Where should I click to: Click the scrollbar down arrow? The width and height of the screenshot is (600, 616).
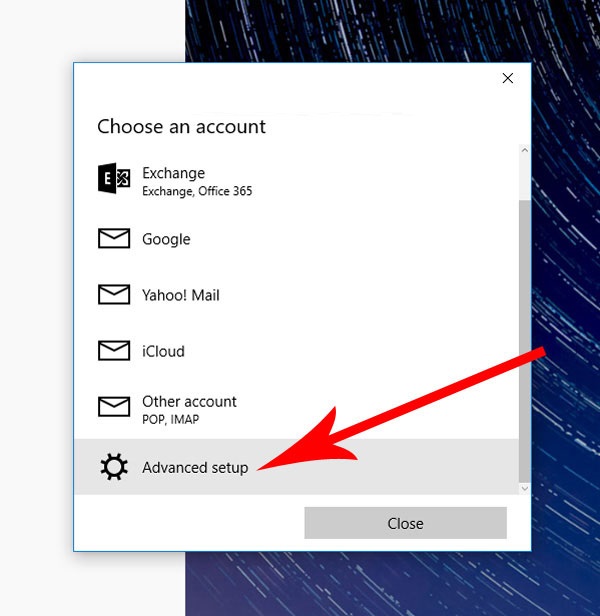point(525,488)
